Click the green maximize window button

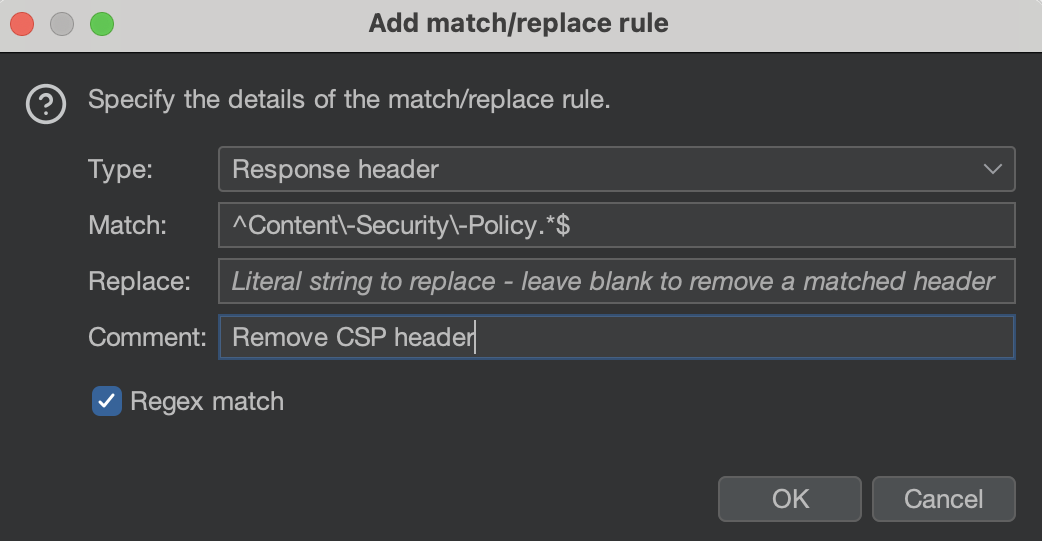pyautogui.click(x=102, y=23)
